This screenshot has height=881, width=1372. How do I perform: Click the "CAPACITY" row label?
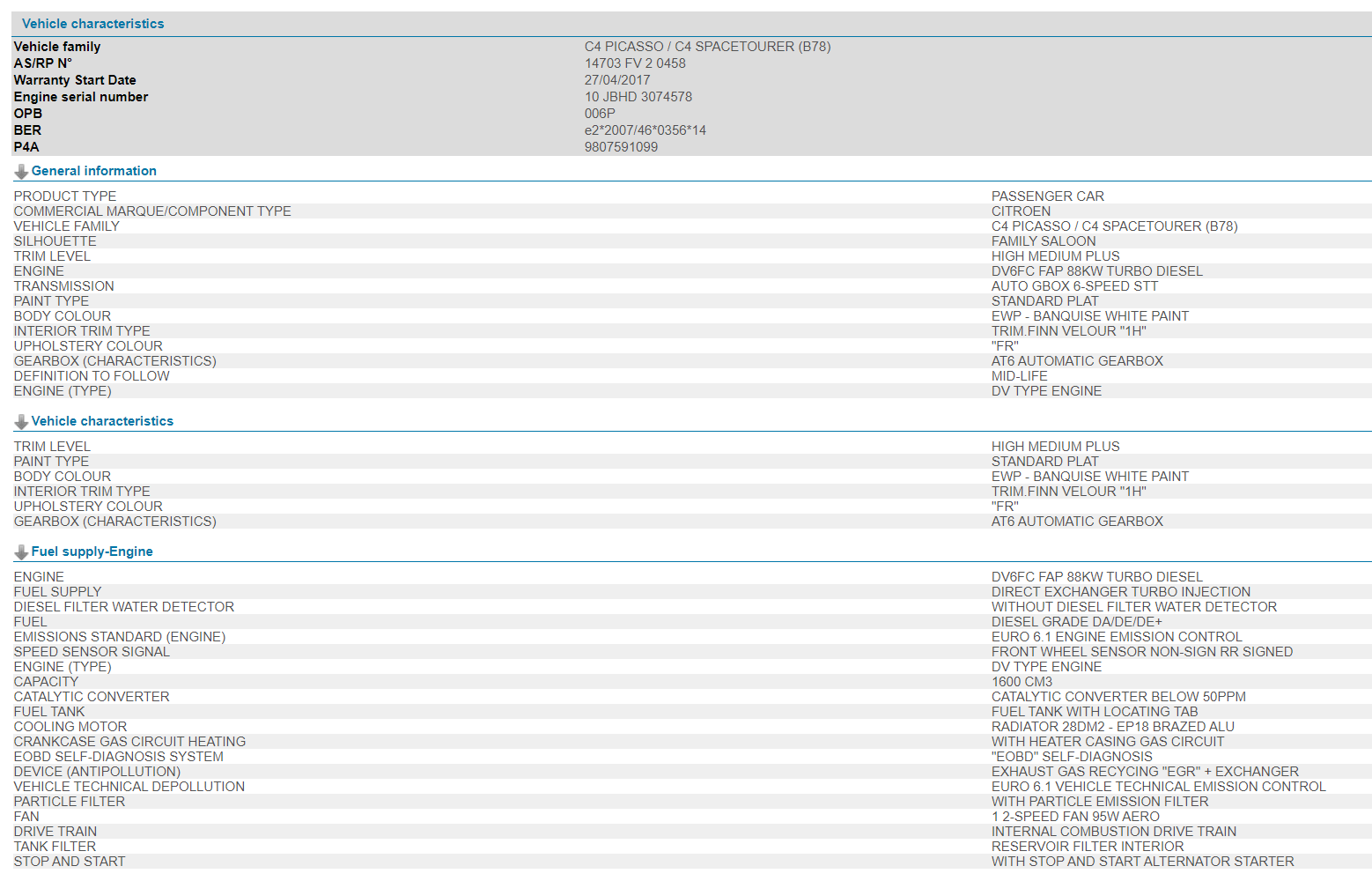[x=46, y=682]
